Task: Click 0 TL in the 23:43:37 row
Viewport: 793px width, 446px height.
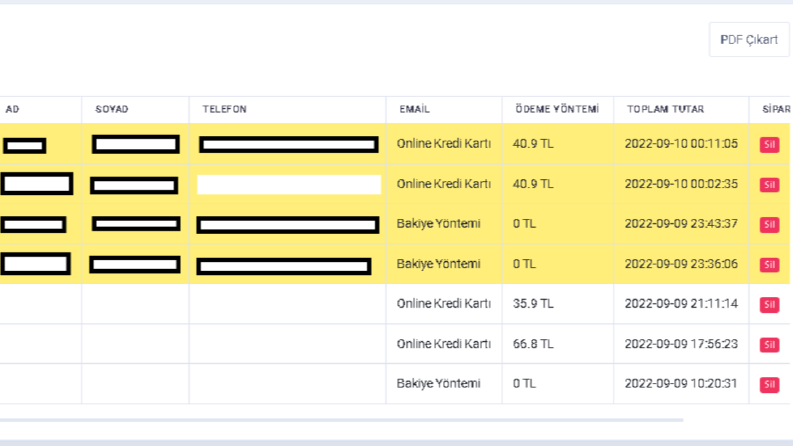Action: point(524,224)
